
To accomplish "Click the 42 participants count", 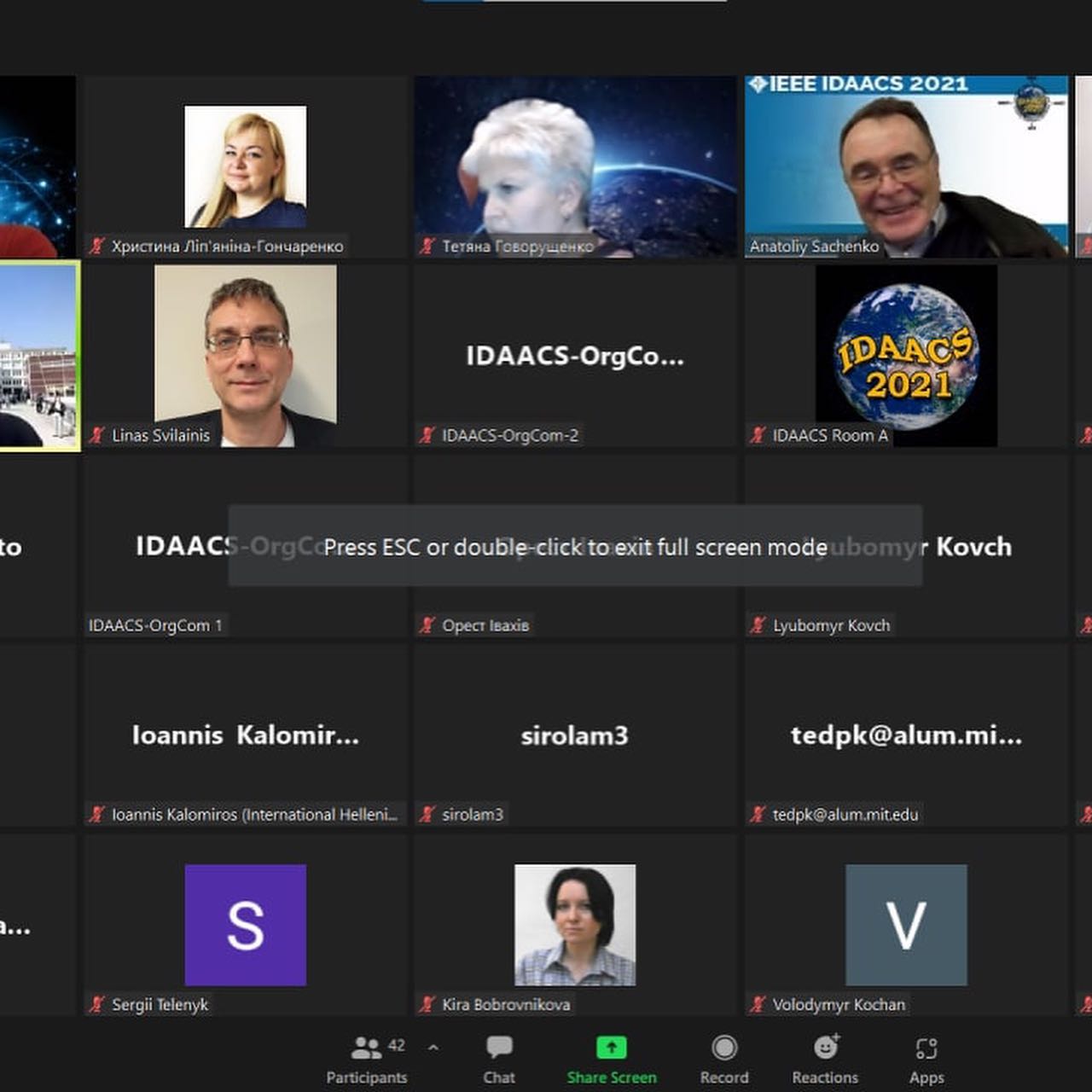I will 397,1045.
